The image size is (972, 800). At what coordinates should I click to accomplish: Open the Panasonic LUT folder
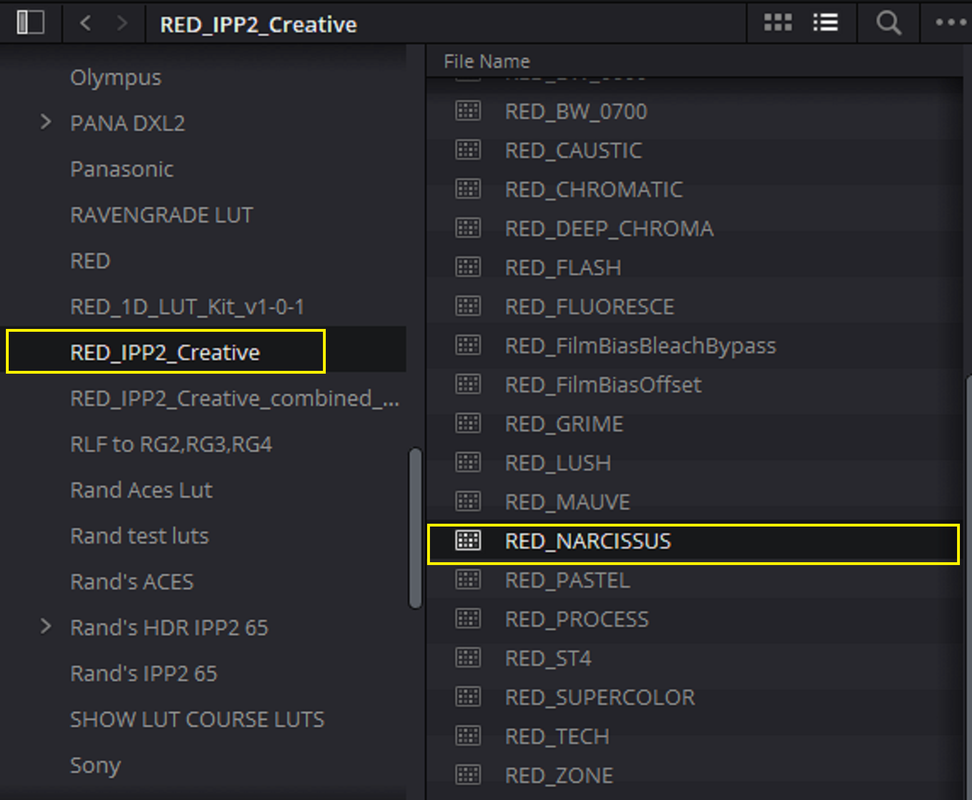[122, 169]
